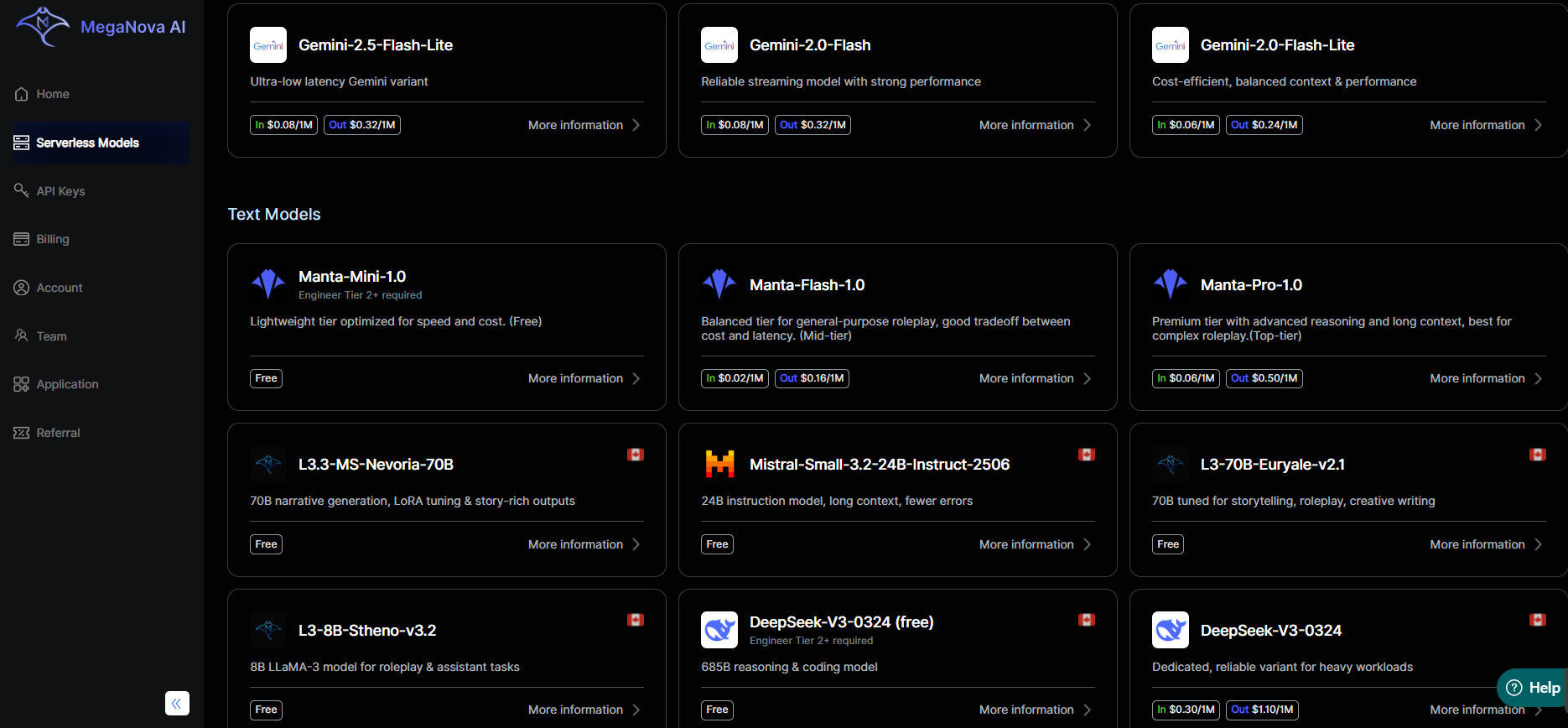Click the Account profile icon

coord(22,288)
